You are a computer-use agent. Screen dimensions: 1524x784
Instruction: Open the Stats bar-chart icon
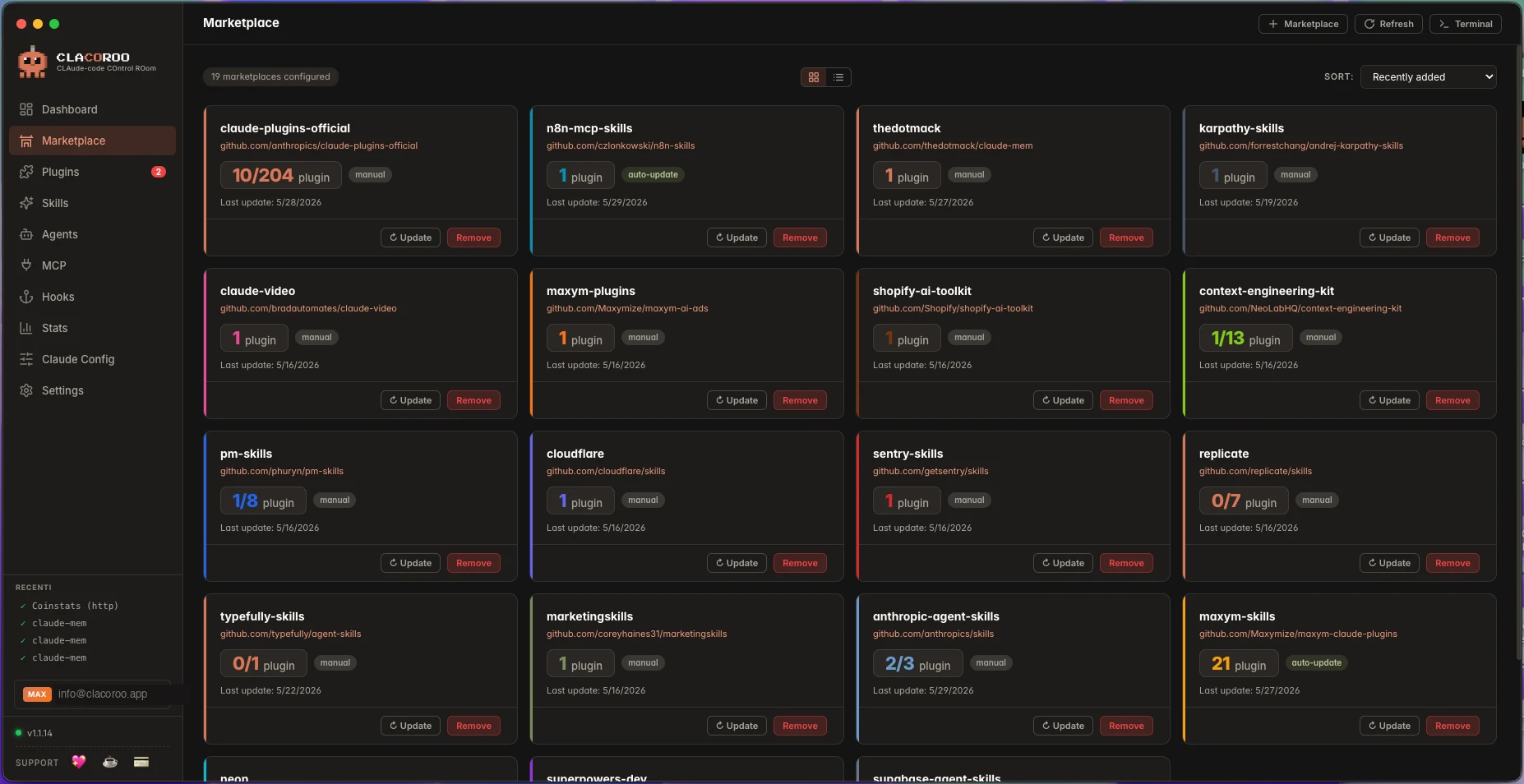click(x=26, y=328)
